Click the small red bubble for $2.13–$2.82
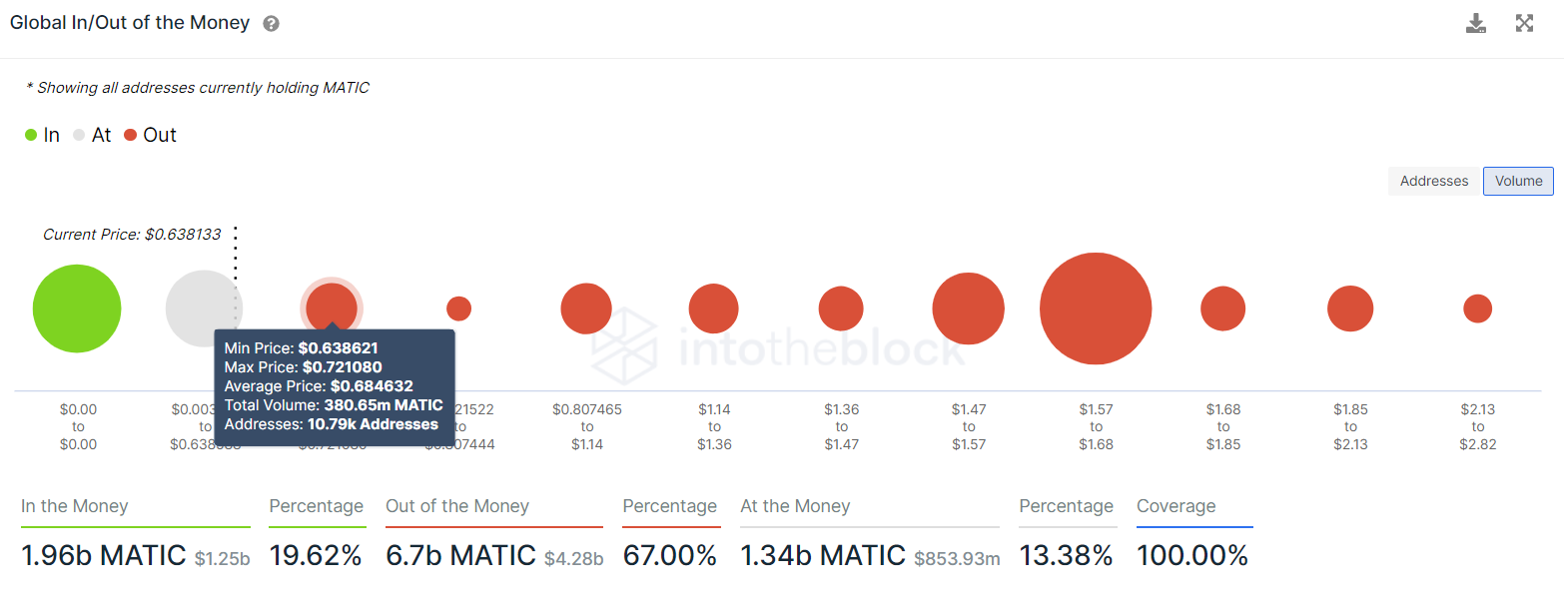Image resolution: width=1568 pixels, height=613 pixels. (1477, 308)
